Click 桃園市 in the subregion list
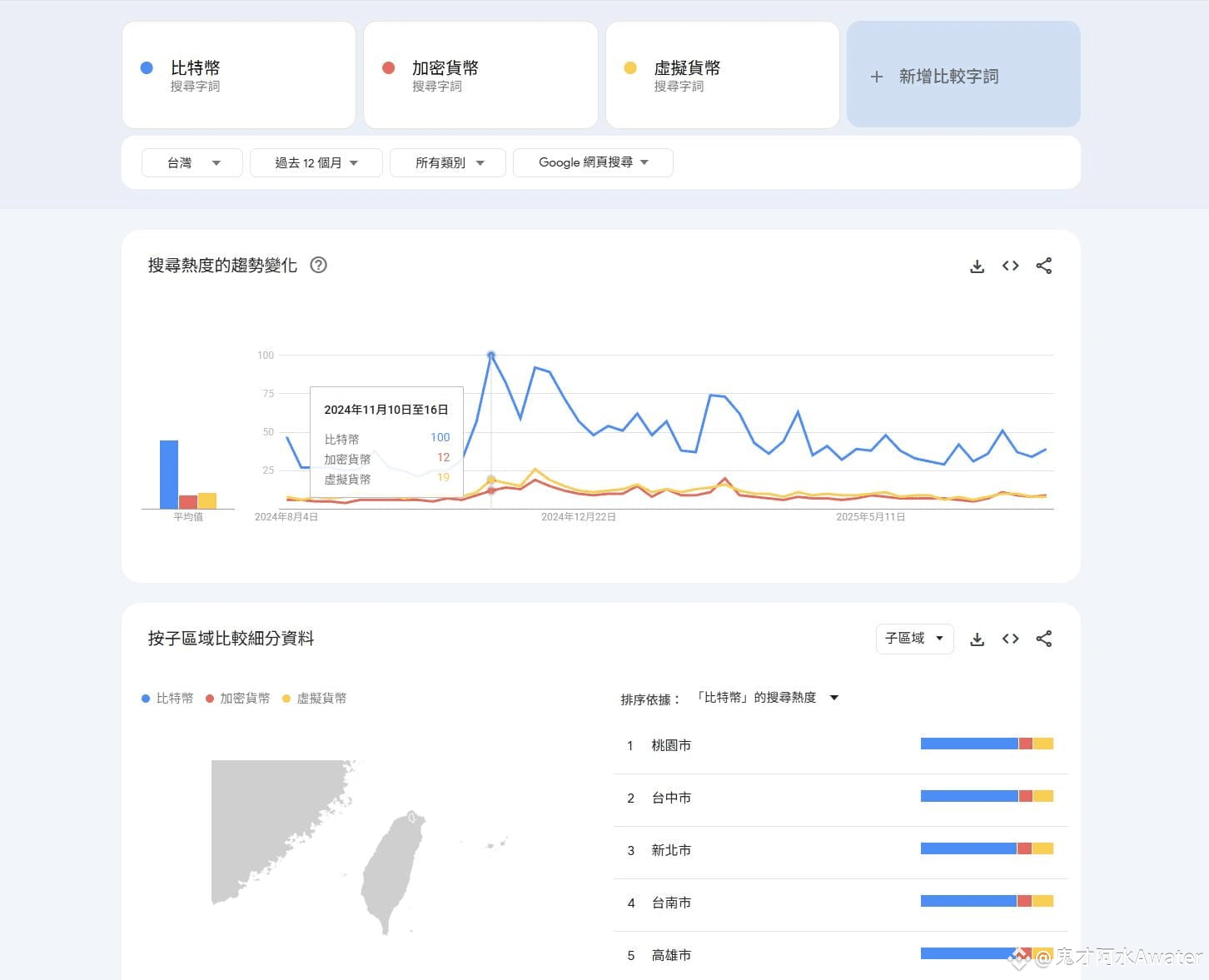The image size is (1209, 980). coord(671,745)
